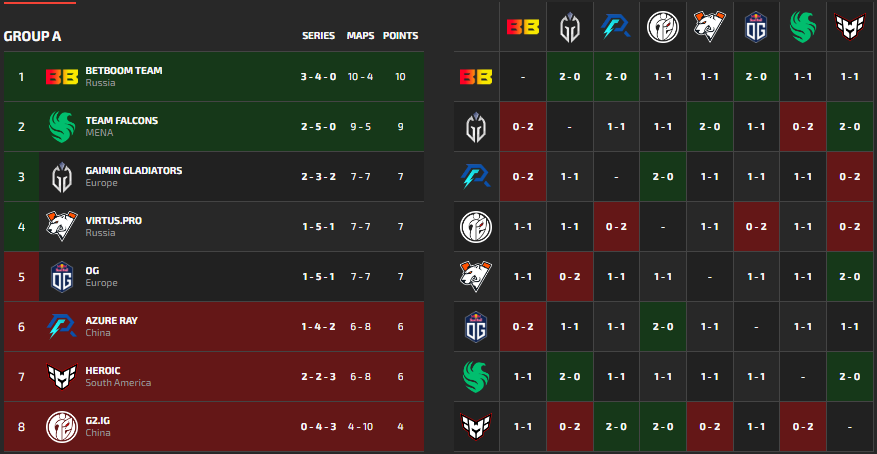Open Gaimin Gladiators logo in standings row 3
This screenshot has width=877, height=454.
pos(62,177)
